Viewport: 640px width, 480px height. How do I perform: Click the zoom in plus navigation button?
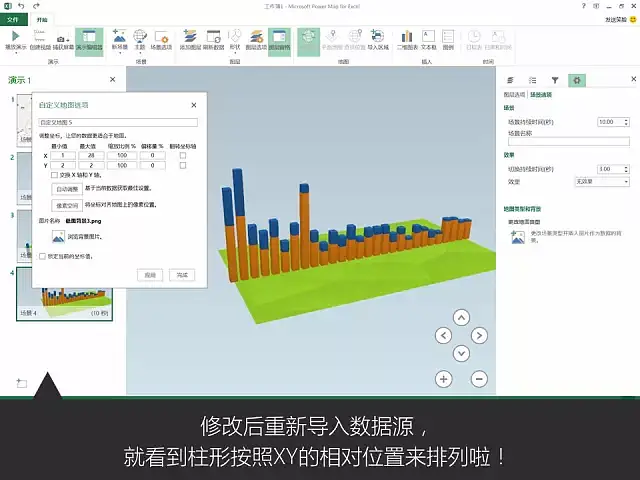click(x=444, y=379)
